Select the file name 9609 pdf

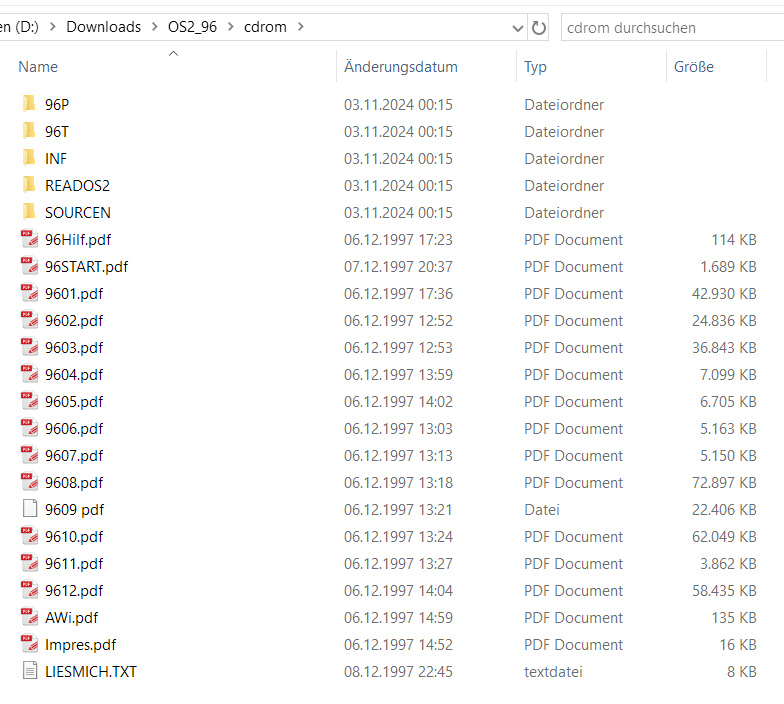point(74,510)
